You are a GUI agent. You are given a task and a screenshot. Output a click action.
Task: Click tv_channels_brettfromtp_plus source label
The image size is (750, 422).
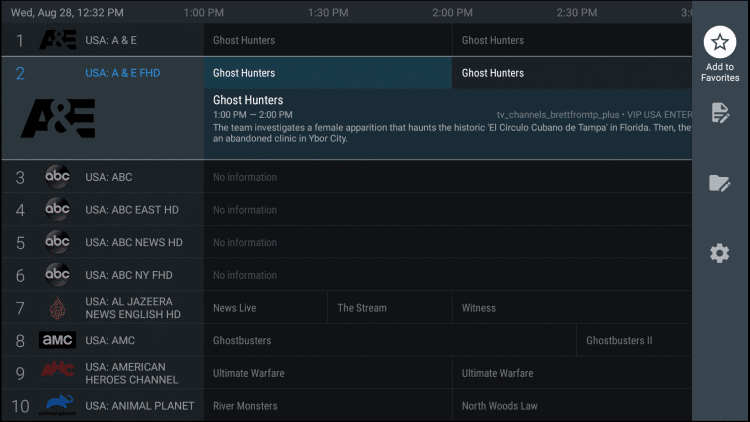[x=558, y=115]
